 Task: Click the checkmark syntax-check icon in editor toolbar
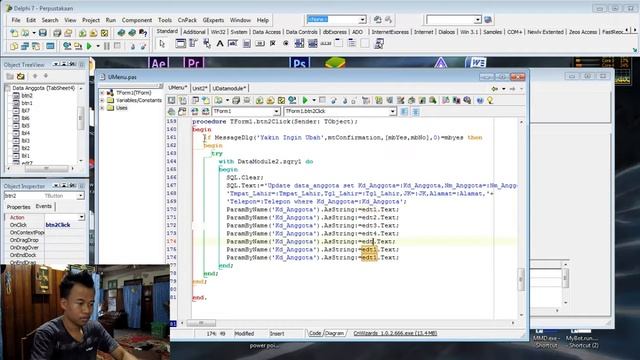(x=281, y=100)
